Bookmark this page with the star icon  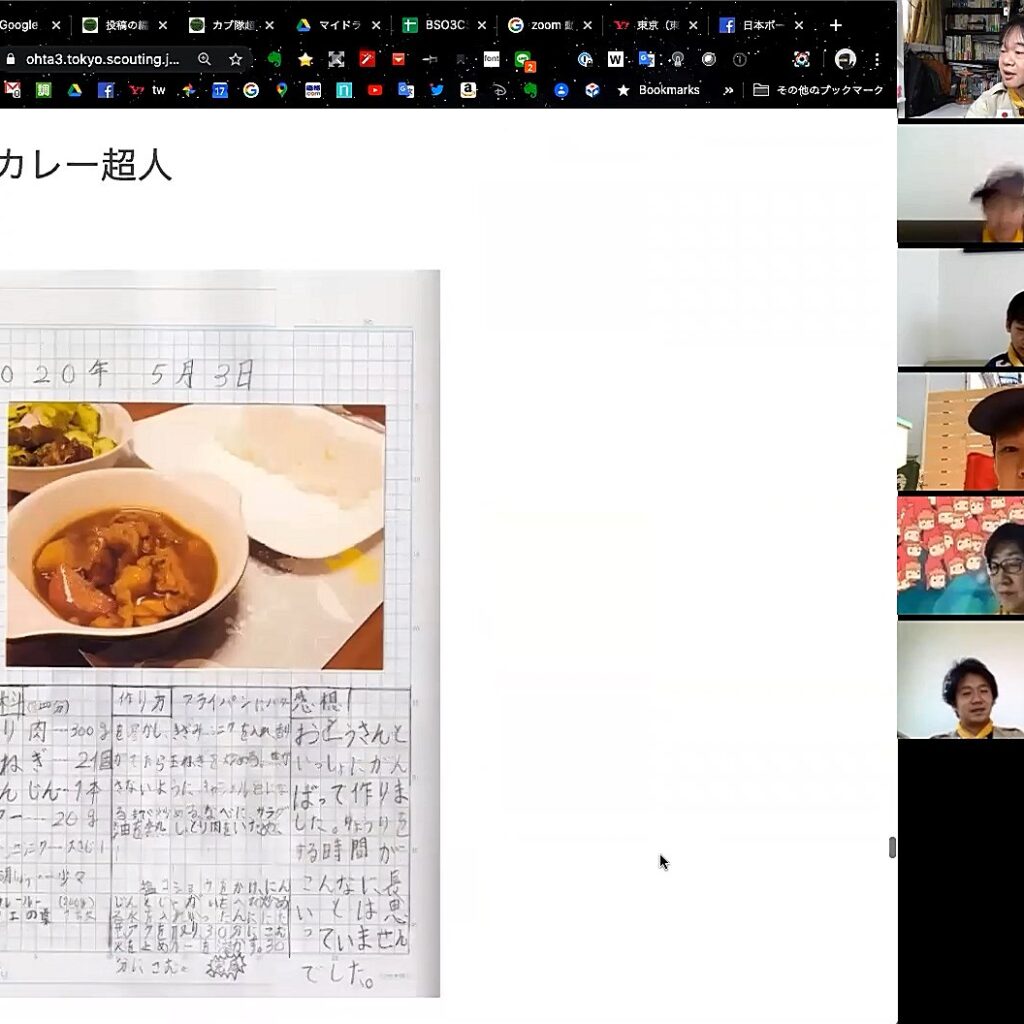coord(236,59)
